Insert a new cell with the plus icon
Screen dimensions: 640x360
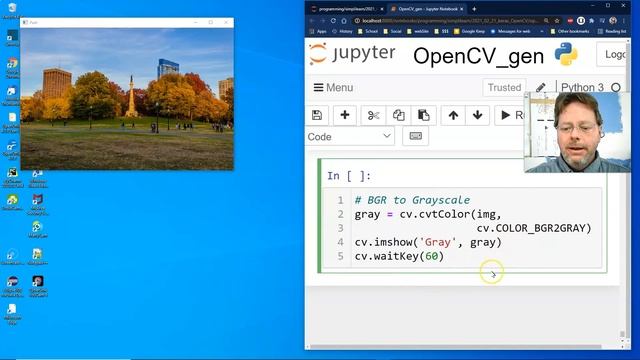pyautogui.click(x=344, y=115)
